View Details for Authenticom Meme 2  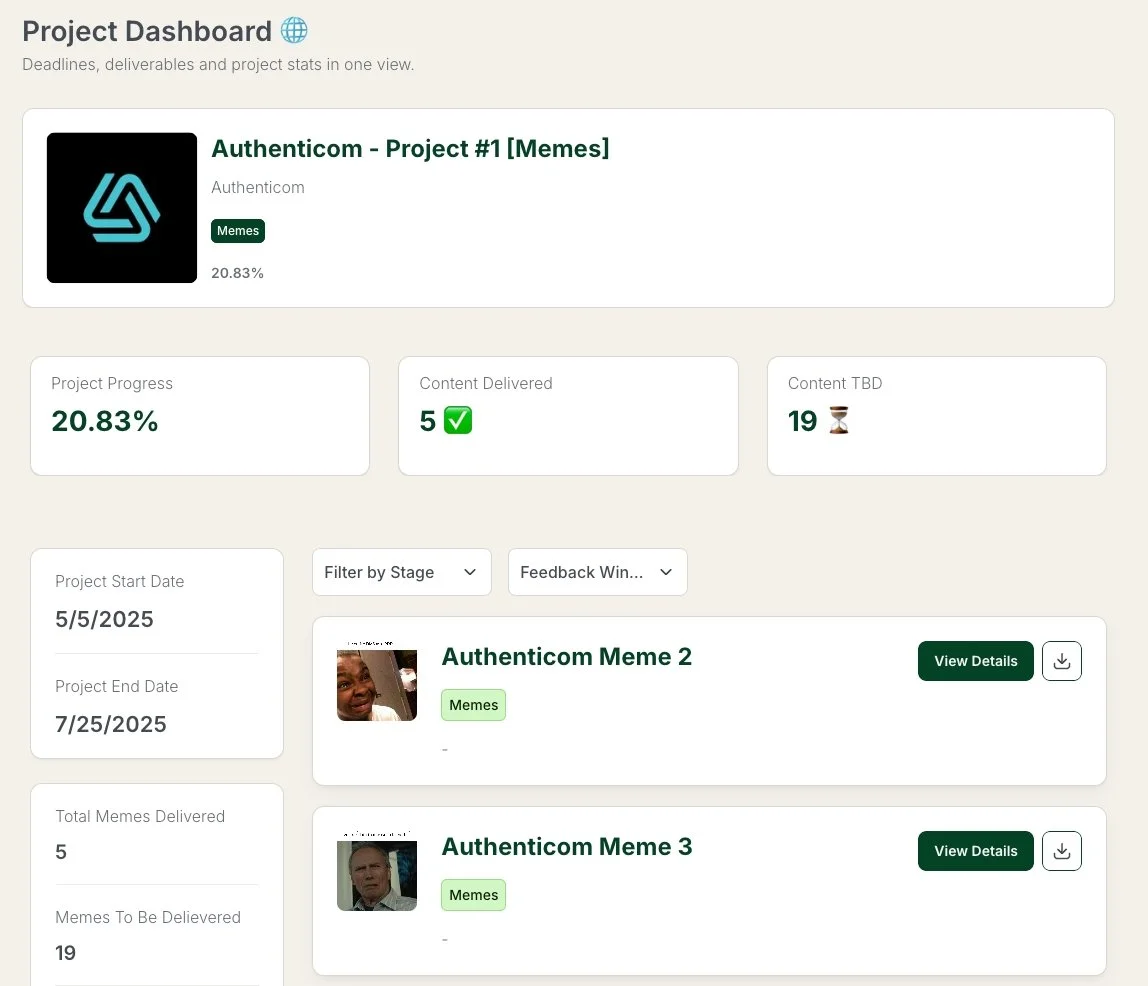pos(975,661)
